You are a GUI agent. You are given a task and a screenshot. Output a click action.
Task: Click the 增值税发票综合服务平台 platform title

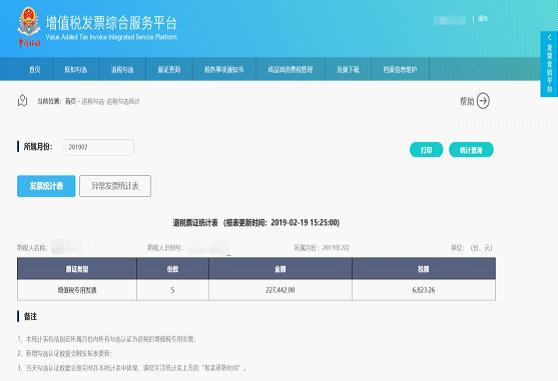pyautogui.click(x=111, y=23)
